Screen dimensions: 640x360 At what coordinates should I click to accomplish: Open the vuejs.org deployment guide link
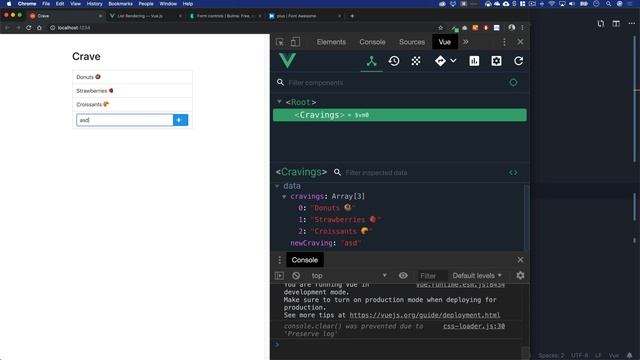tap(424, 315)
